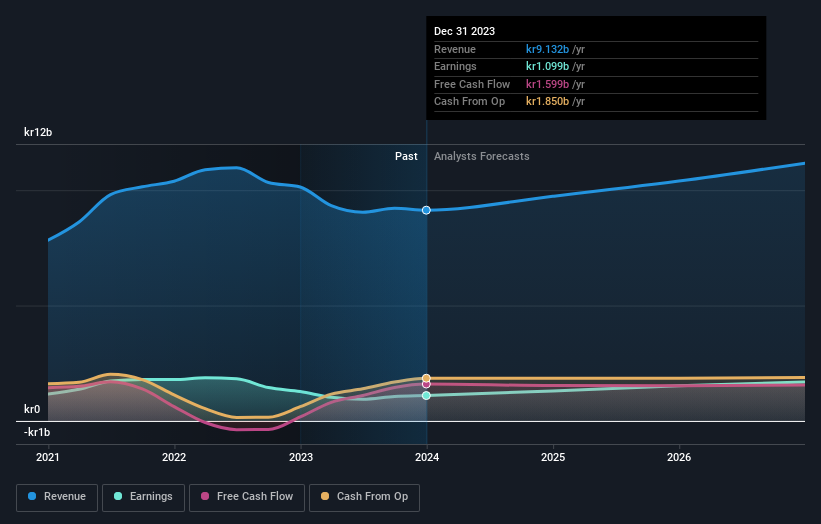
Task: Click the Free Cash Flow label in tooltip
Action: pos(472,84)
